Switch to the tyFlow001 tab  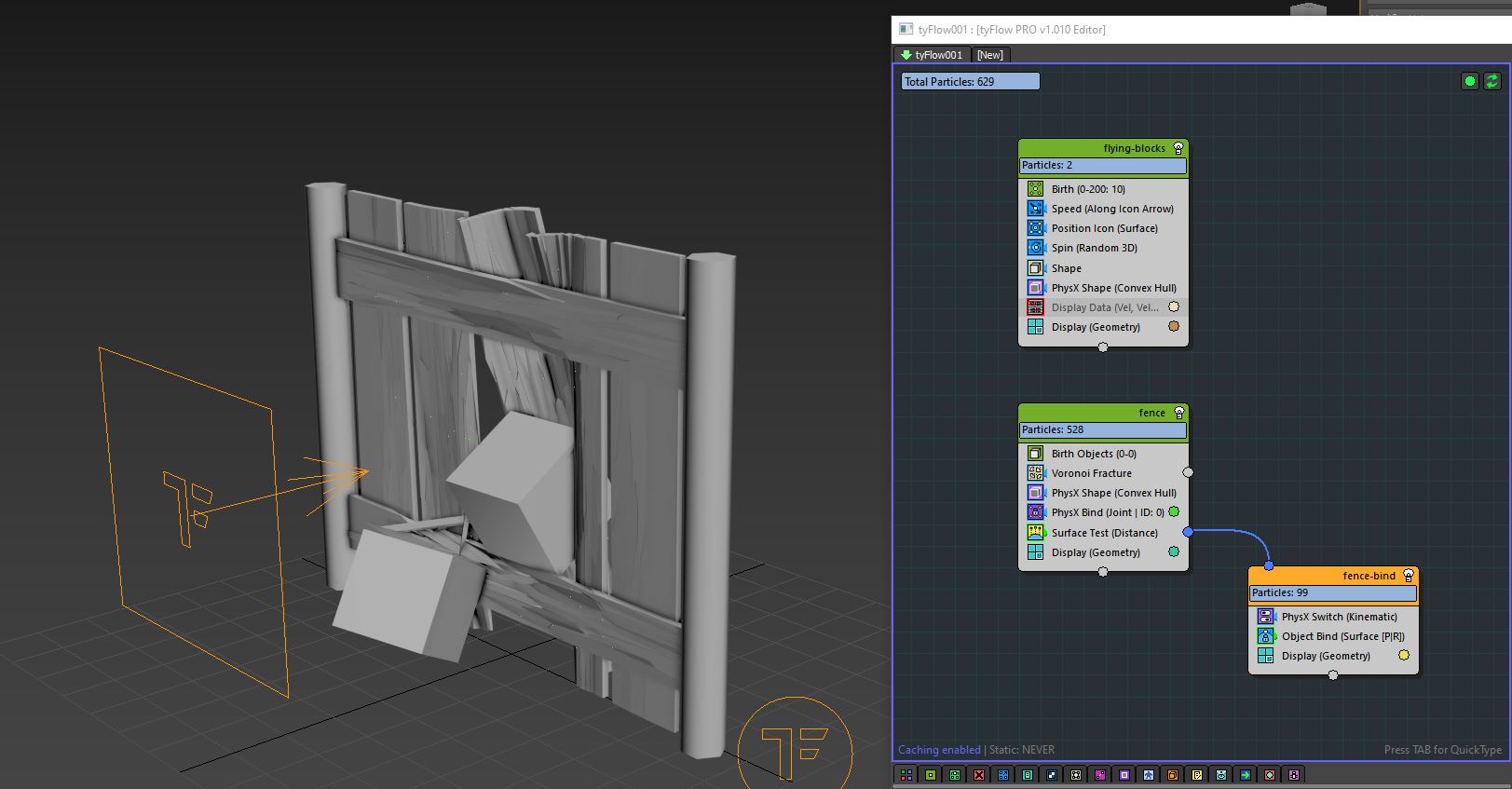(x=938, y=55)
